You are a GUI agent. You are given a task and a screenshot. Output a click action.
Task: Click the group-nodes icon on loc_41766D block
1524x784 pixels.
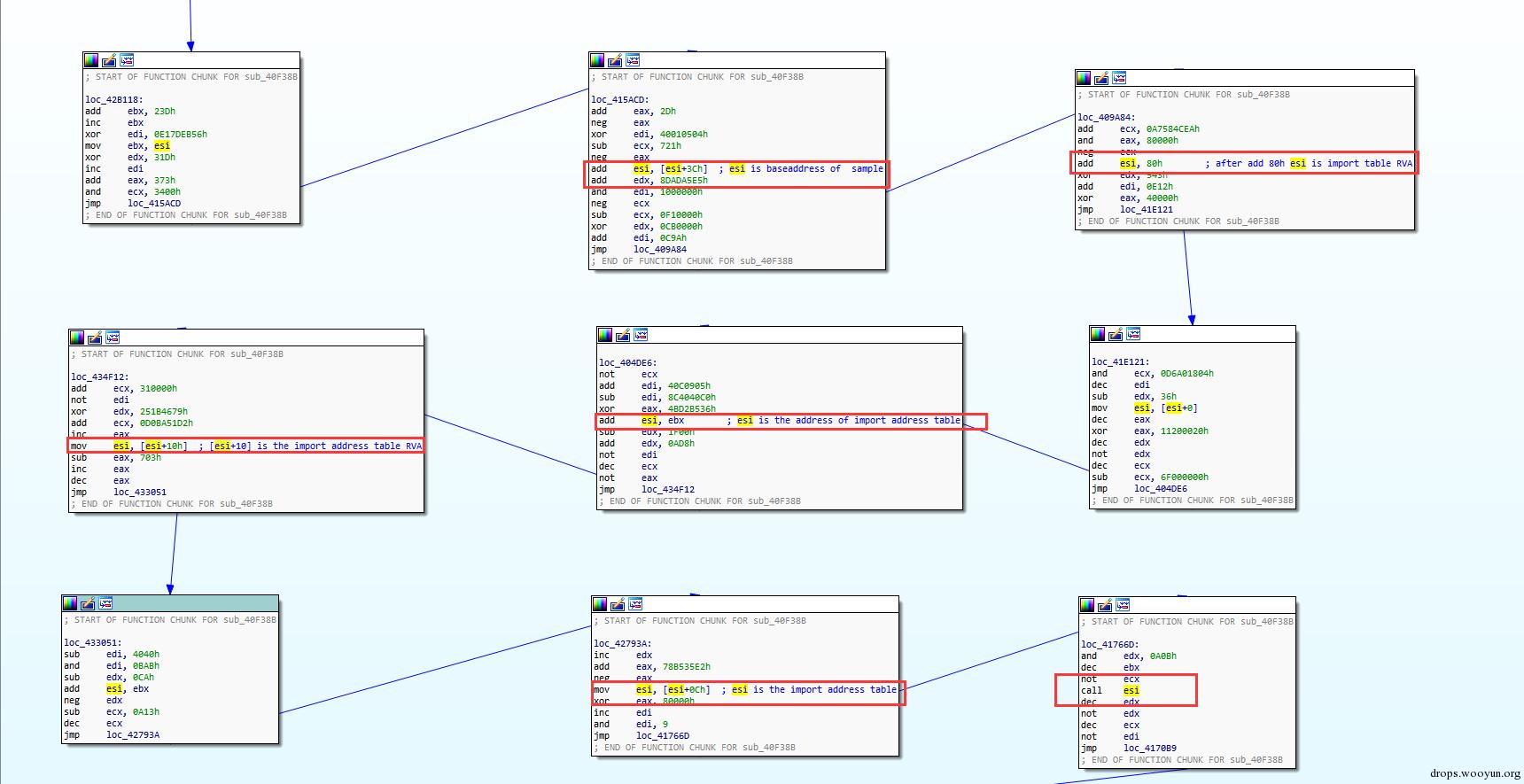1123,605
